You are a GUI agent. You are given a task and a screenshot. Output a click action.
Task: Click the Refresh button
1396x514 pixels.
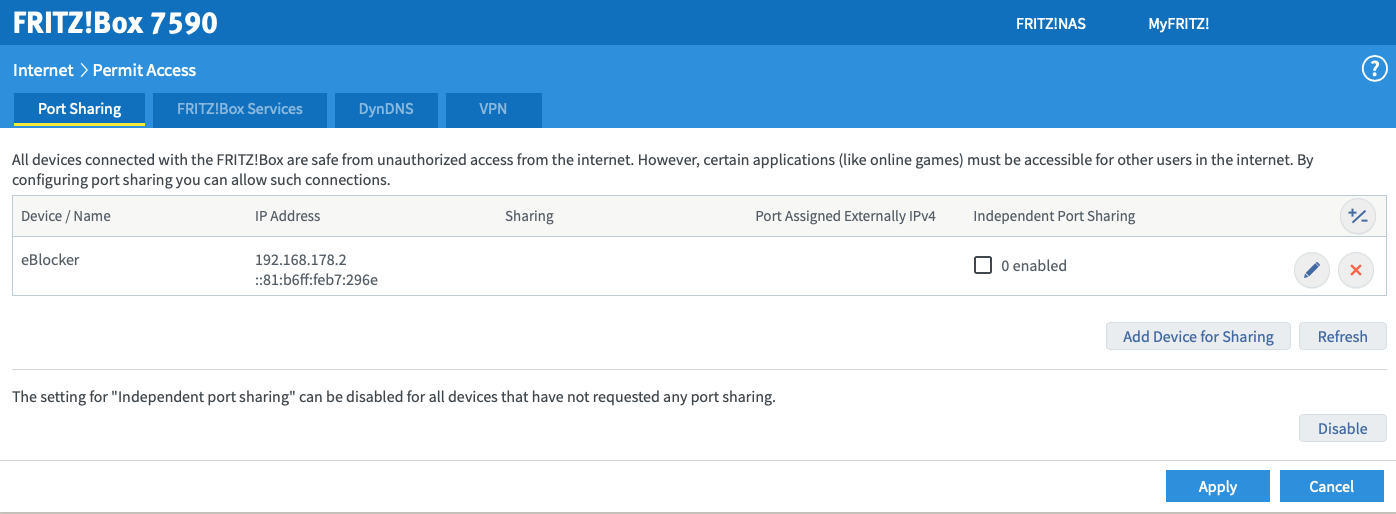tap(1342, 336)
